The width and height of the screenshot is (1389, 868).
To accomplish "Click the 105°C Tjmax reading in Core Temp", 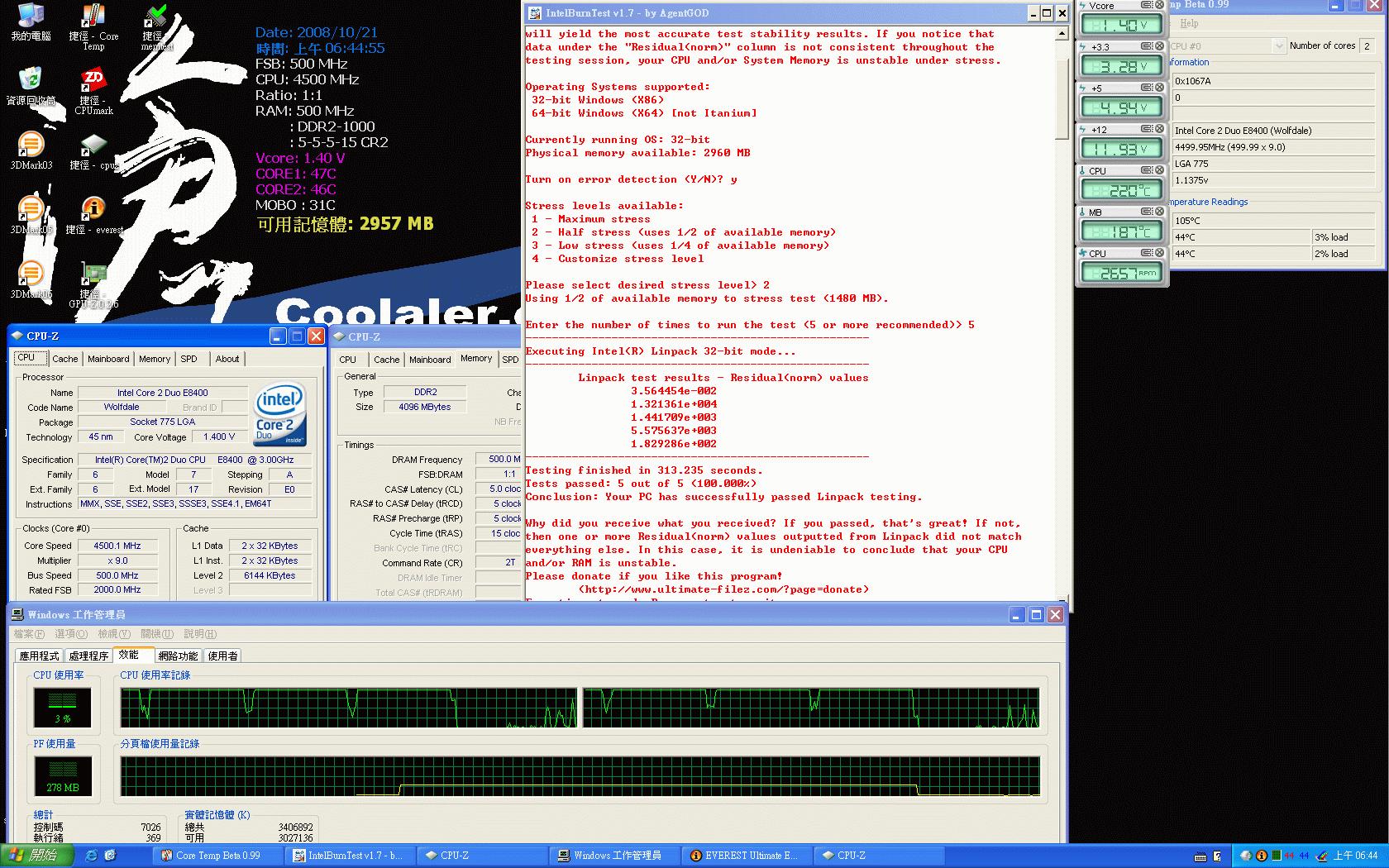I will 1273,221.
